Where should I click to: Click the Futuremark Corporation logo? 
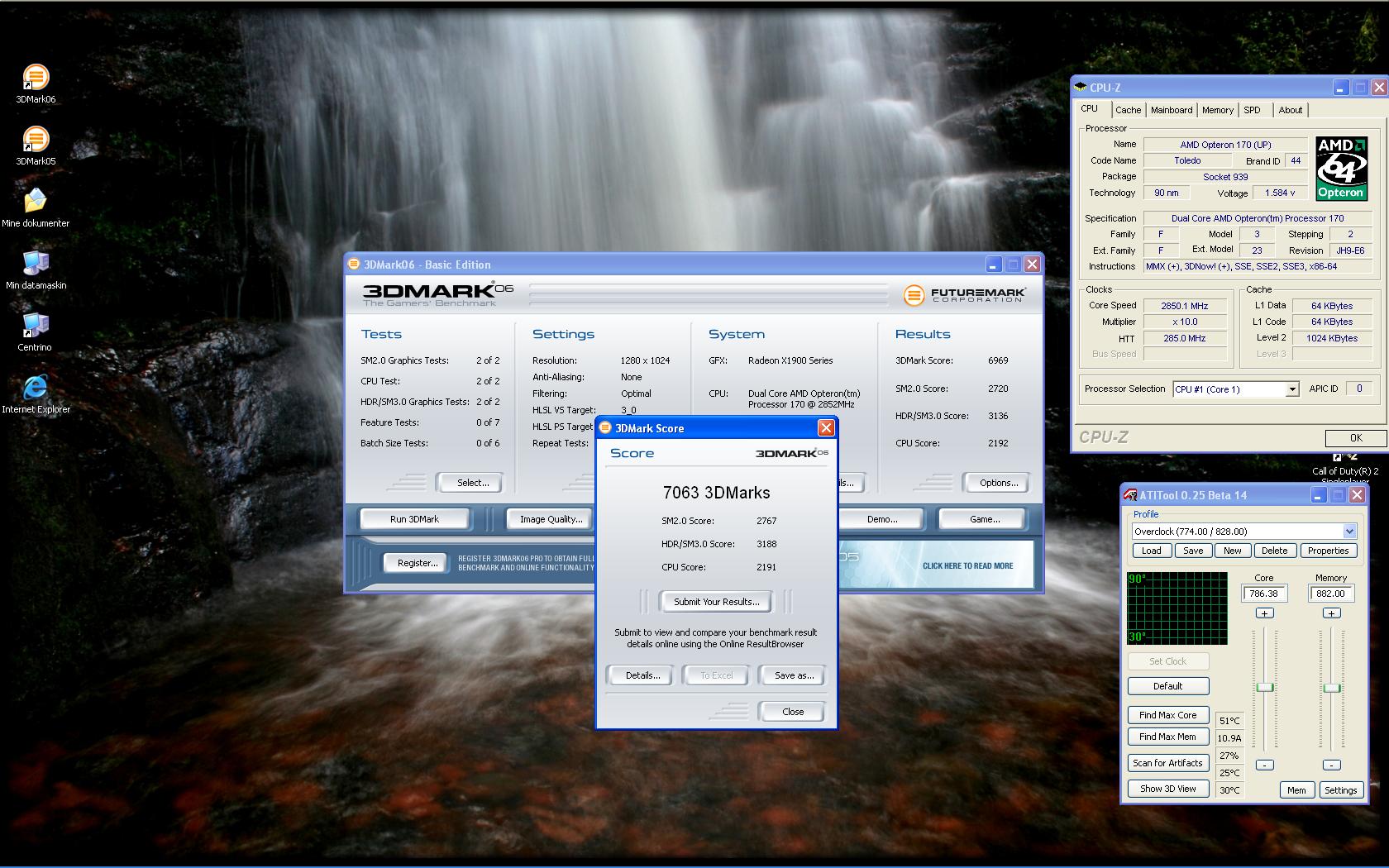[964, 294]
